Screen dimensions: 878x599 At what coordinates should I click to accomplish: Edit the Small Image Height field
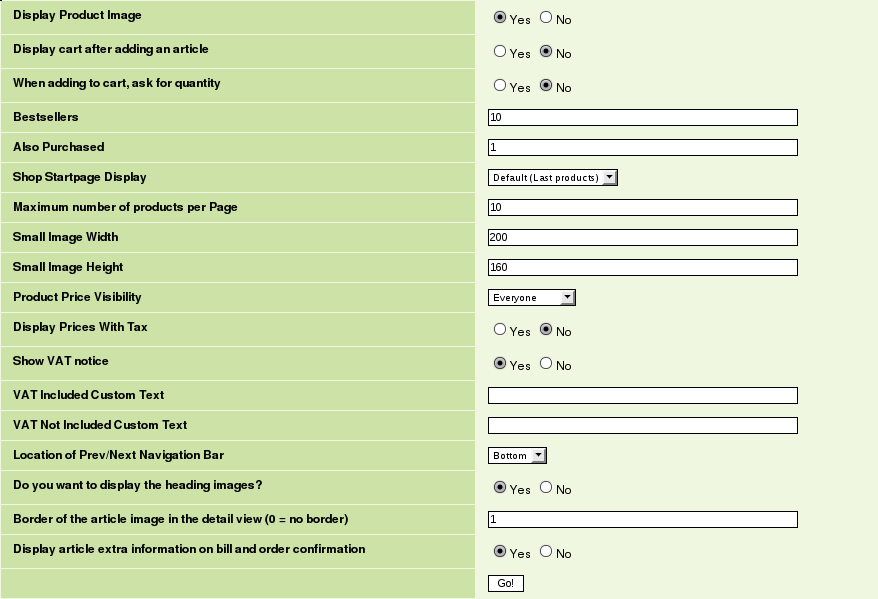pos(642,268)
